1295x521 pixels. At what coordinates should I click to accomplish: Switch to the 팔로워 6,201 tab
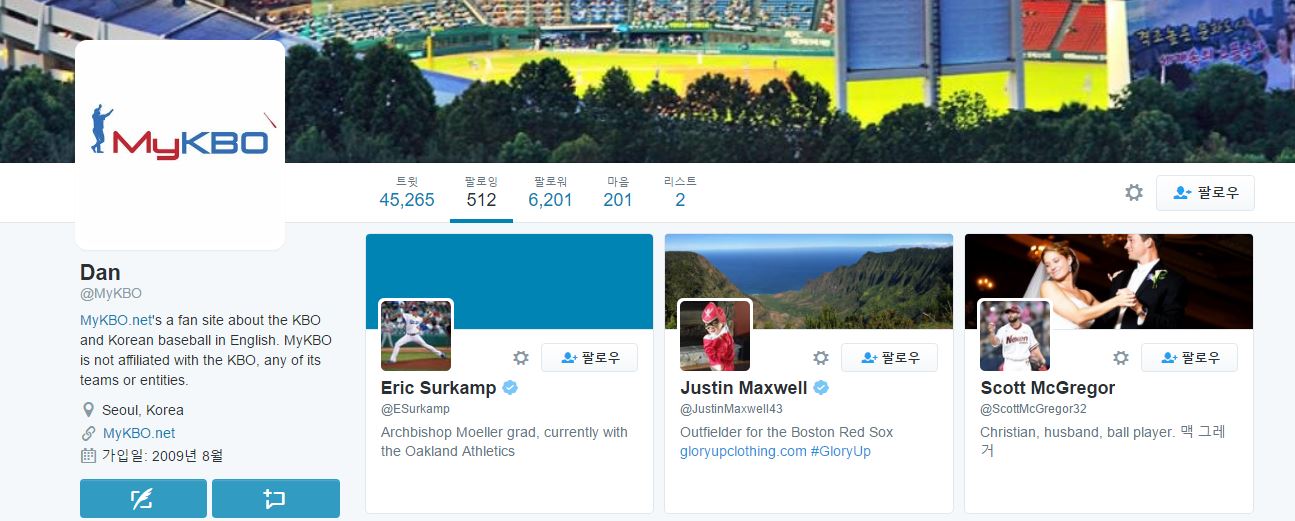(550, 192)
